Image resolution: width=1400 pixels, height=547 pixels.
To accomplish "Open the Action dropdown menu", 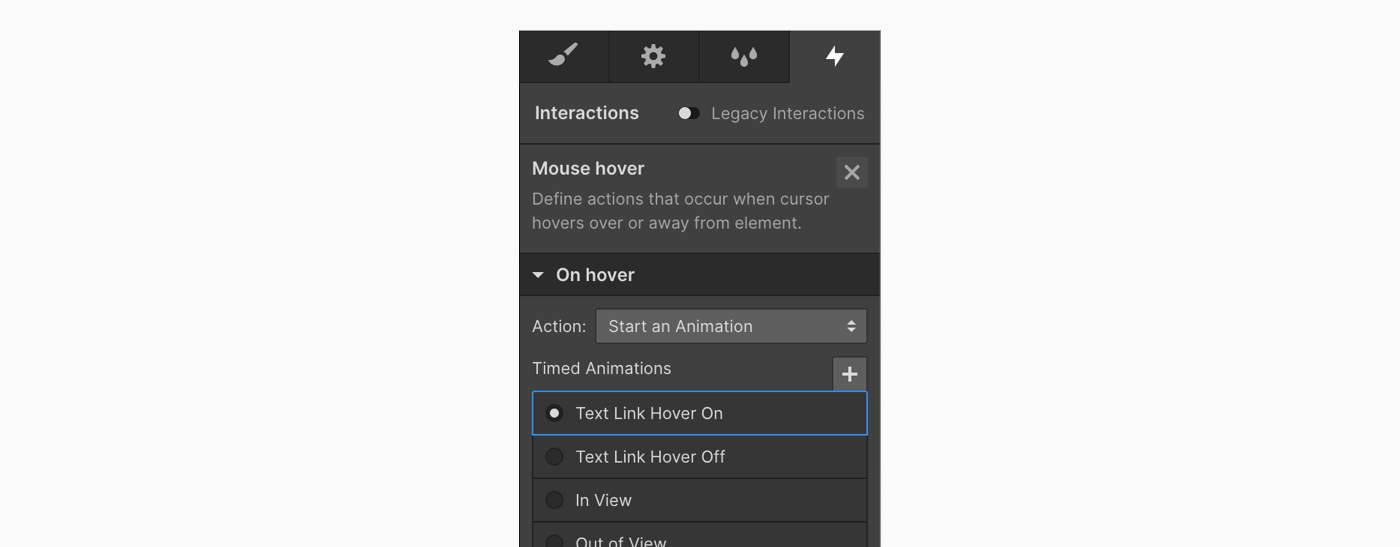I will coord(731,326).
